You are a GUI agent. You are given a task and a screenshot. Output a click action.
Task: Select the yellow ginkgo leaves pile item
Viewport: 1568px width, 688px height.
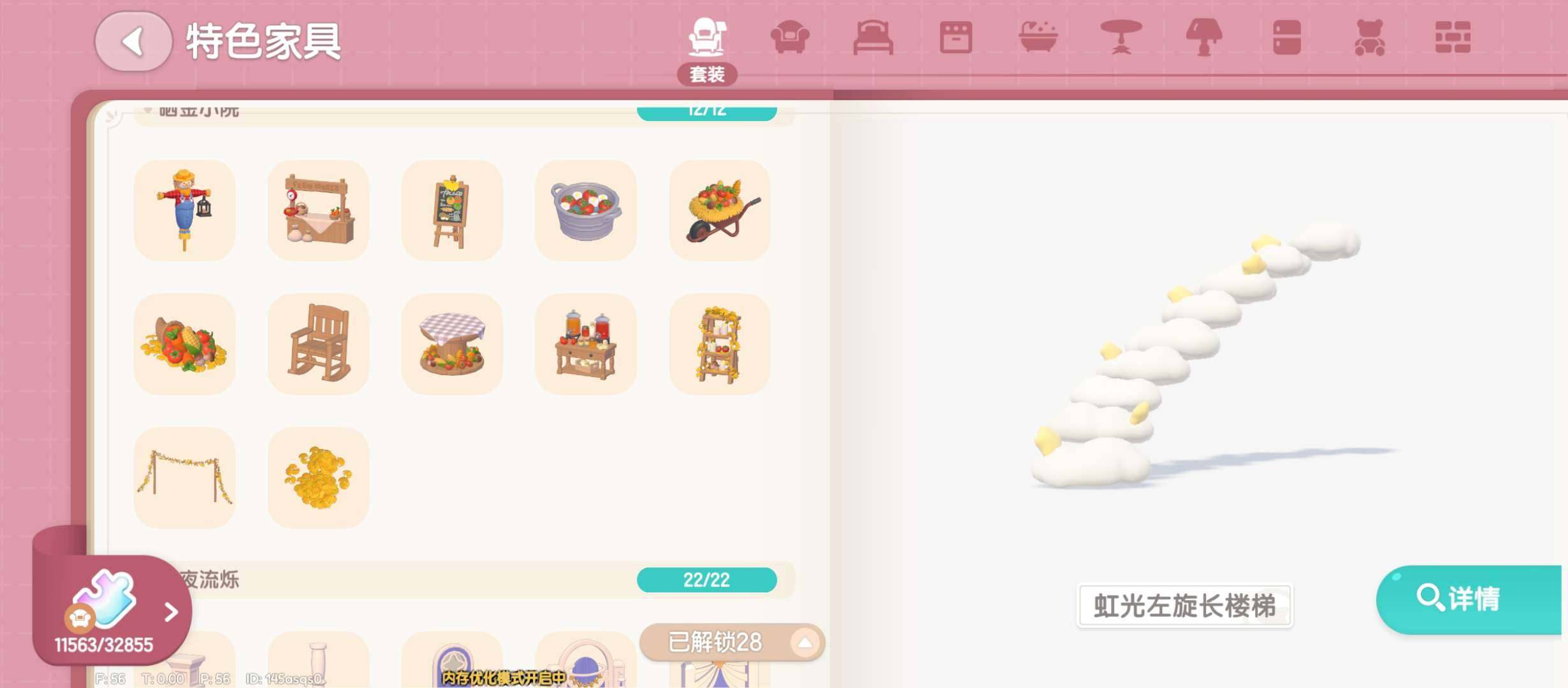pyautogui.click(x=318, y=478)
